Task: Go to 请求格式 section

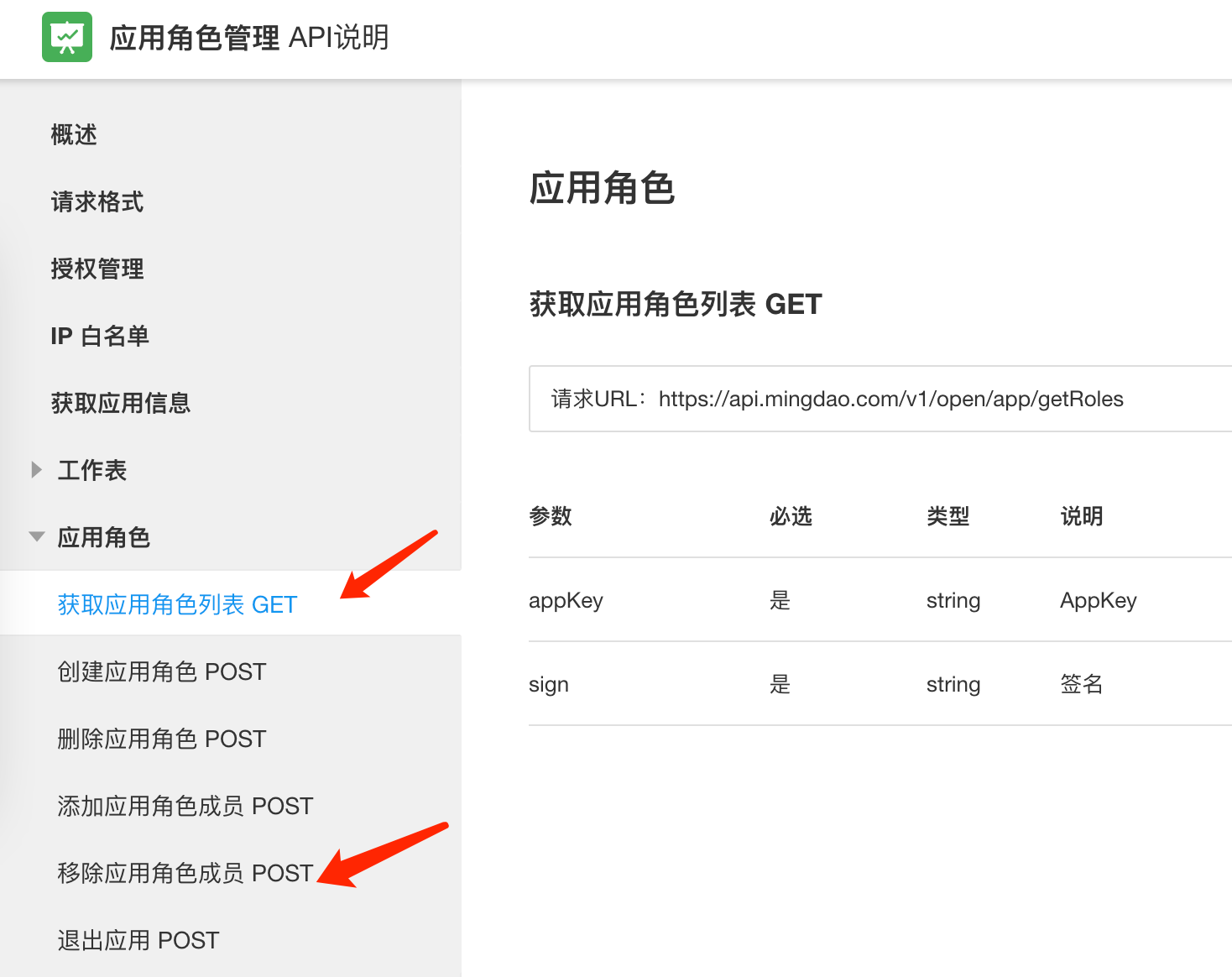Action: [x=97, y=201]
